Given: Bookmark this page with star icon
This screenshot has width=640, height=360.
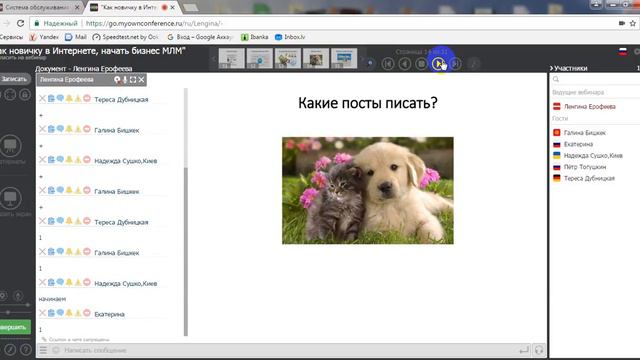Looking at the screenshot, I should (x=633, y=23).
